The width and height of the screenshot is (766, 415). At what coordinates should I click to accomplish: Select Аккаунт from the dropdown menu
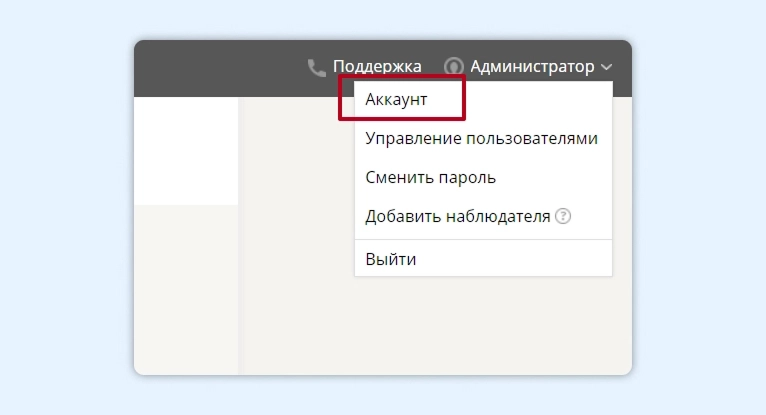[396, 99]
